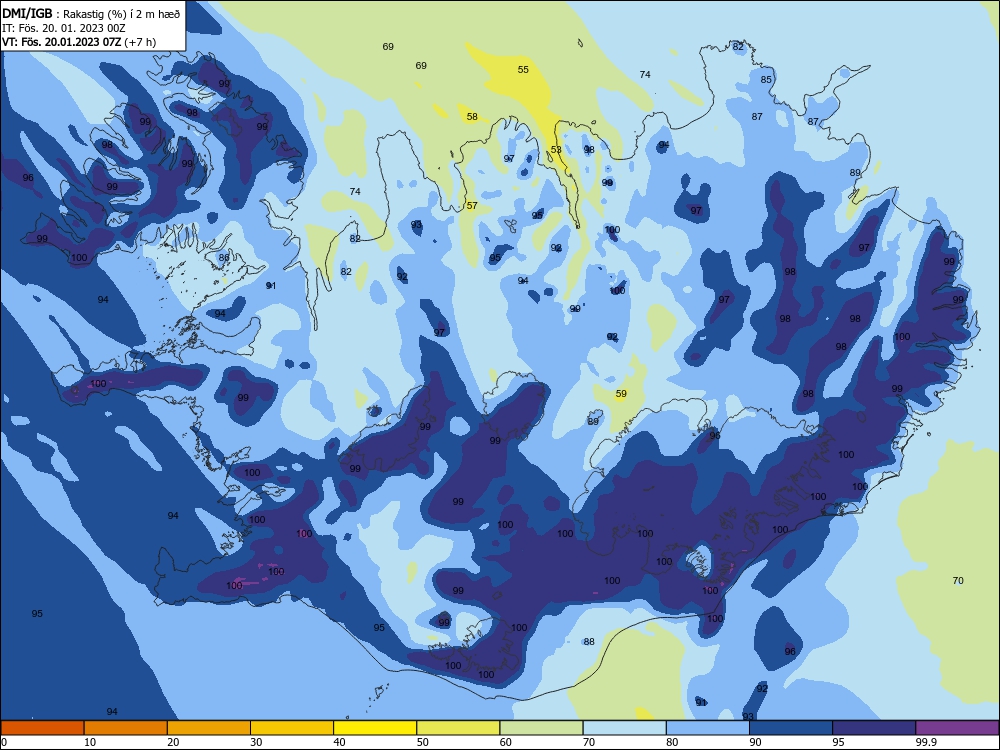The image size is (1000, 750).
Task: Click the 'VT: Fös. 20.01.2023 07Z (+7 h)' line
Action: click(79, 42)
